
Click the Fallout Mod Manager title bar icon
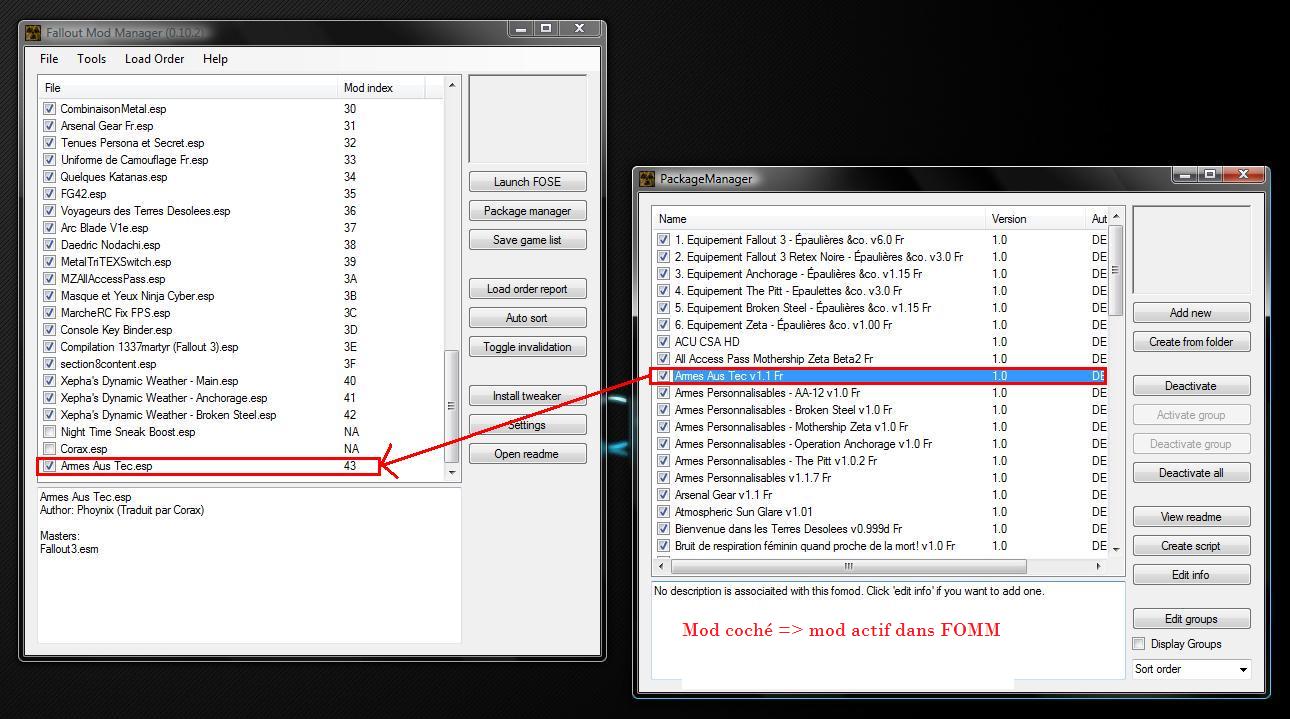(33, 33)
